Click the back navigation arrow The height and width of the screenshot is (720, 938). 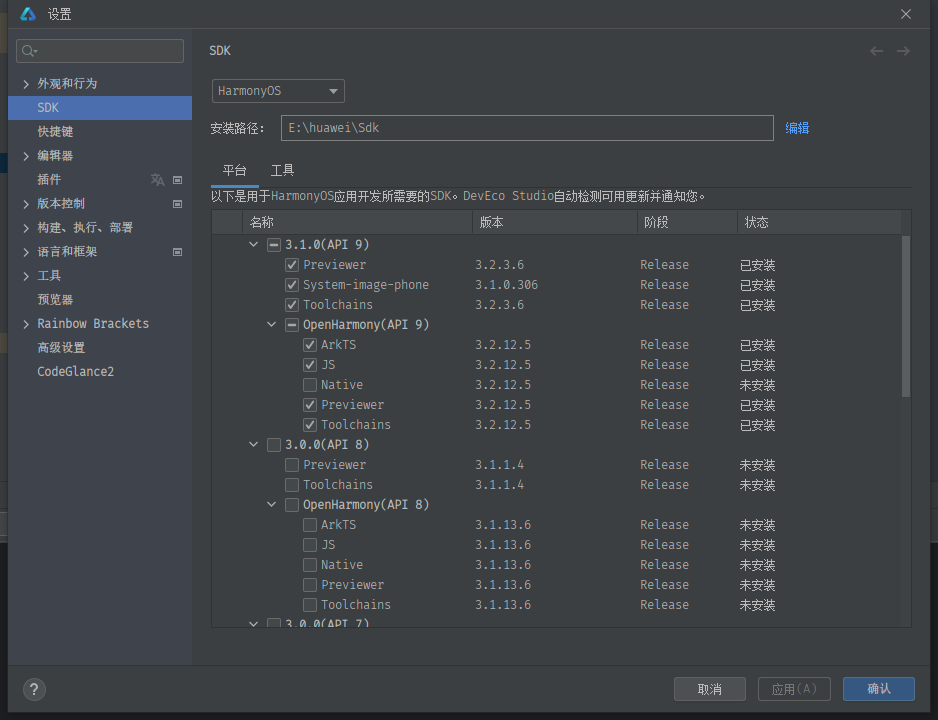click(x=876, y=51)
